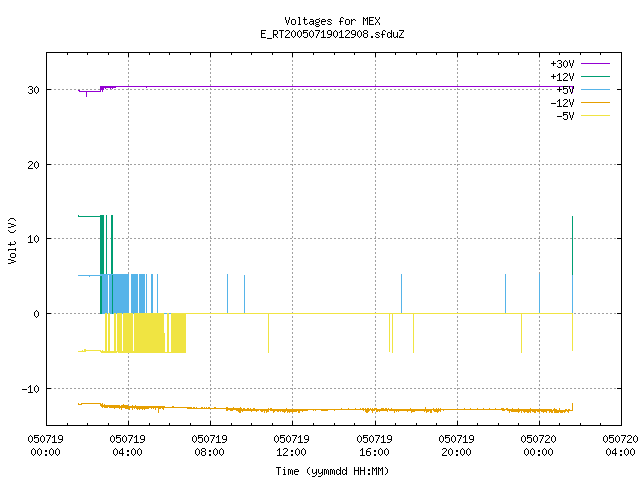The width and height of the screenshot is (640, 480).
Task: Click the '-5V' legend label
Action: click(x=565, y=116)
